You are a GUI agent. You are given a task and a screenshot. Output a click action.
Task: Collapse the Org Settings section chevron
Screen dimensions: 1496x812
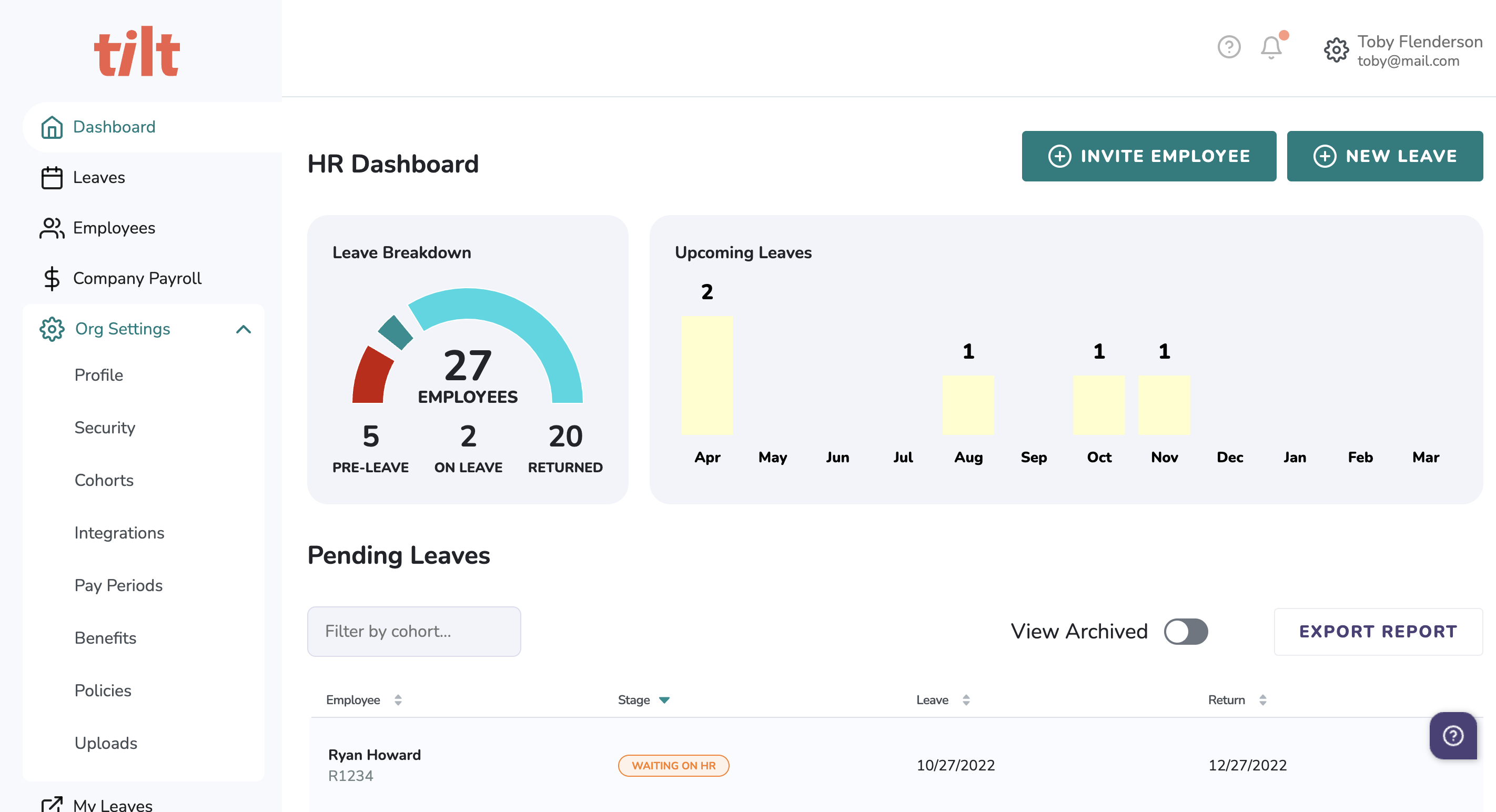[x=244, y=329]
